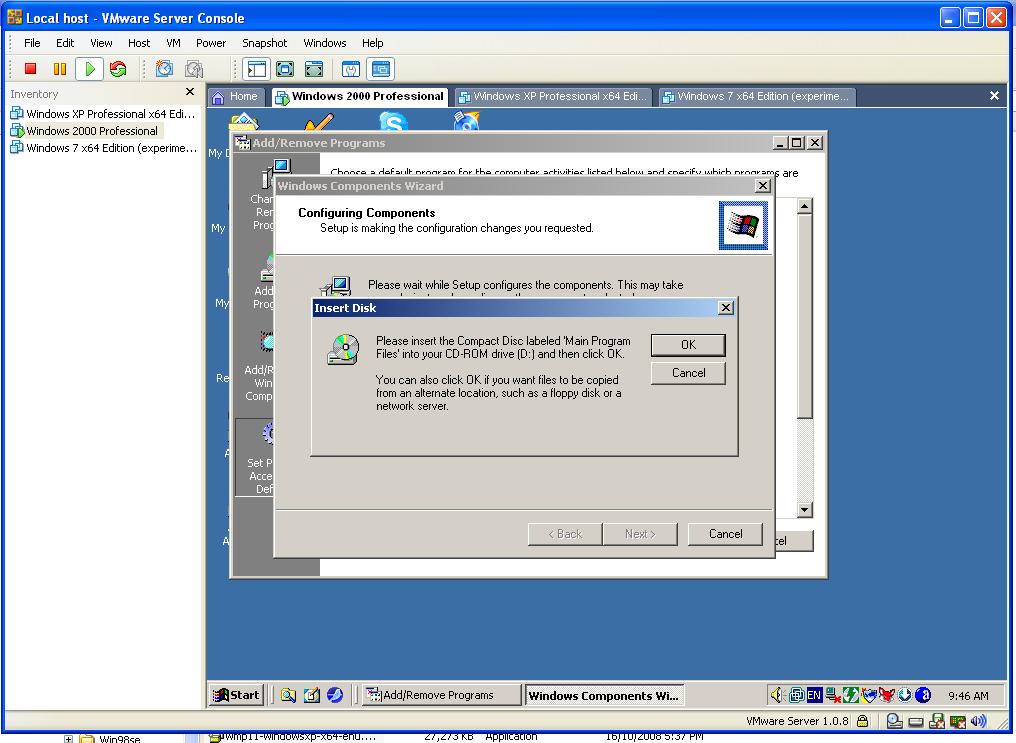Toggle the inventory panel toolbar icon
Image resolution: width=1016 pixels, height=743 pixels.
[x=257, y=69]
